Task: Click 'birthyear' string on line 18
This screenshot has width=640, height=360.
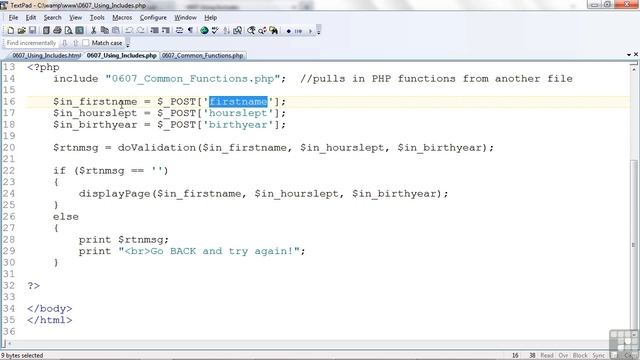Action: 238,124
